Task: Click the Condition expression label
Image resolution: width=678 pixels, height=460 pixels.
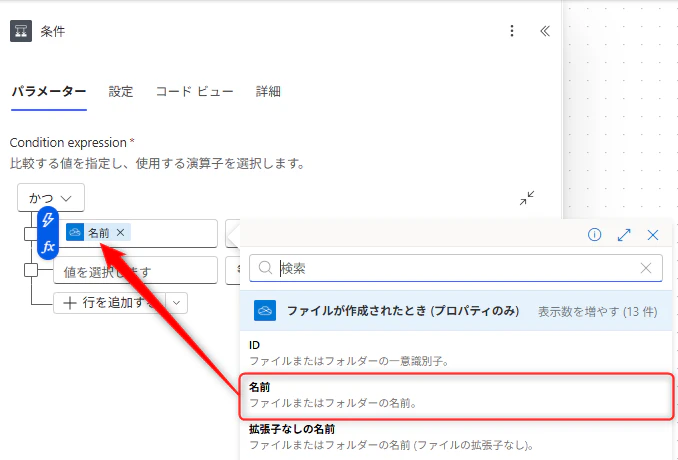Action: [68, 143]
